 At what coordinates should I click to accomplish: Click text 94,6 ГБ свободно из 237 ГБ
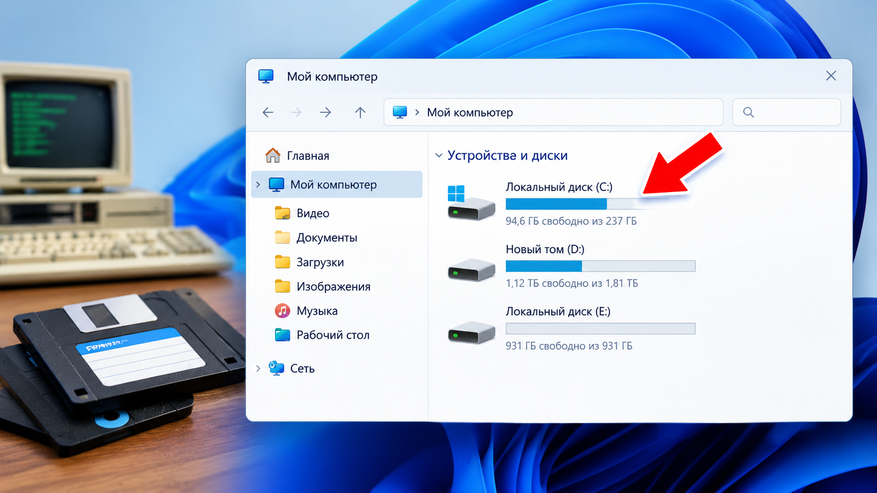pyautogui.click(x=571, y=221)
